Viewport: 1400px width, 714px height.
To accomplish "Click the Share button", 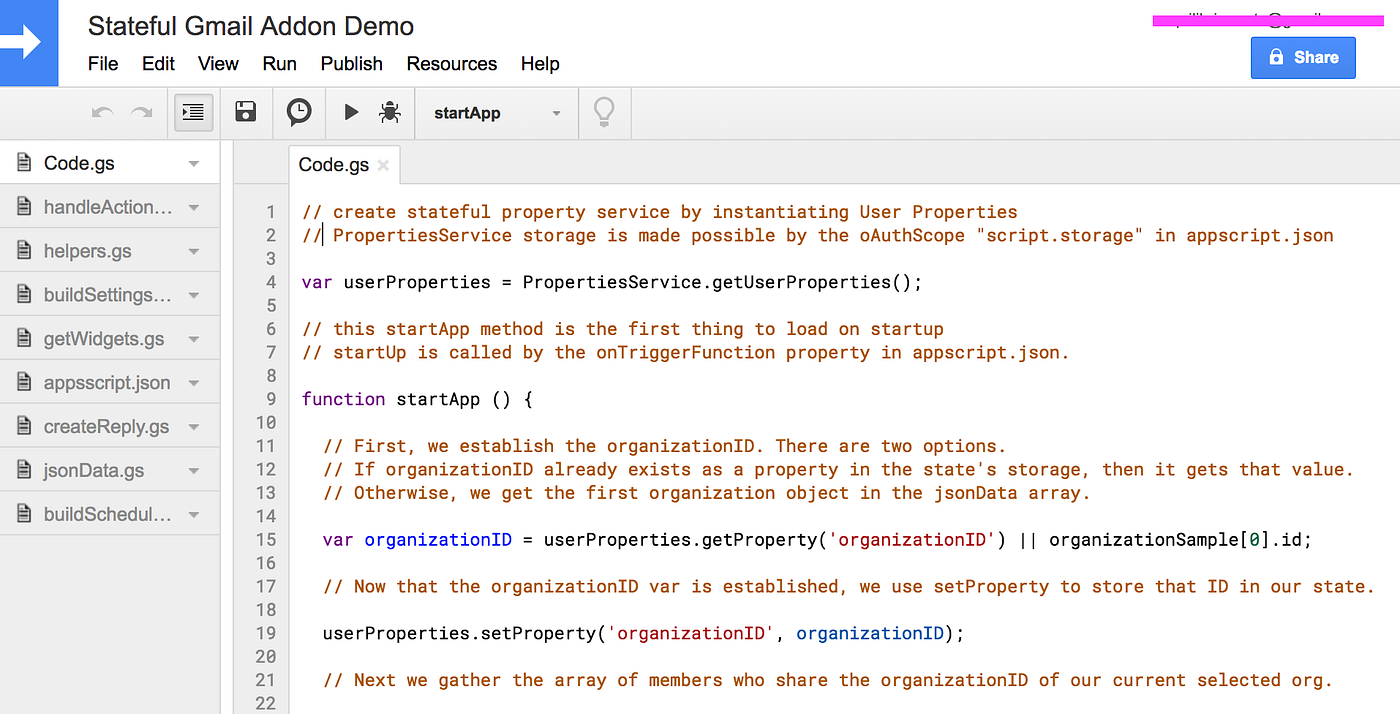I will click(x=1302, y=57).
